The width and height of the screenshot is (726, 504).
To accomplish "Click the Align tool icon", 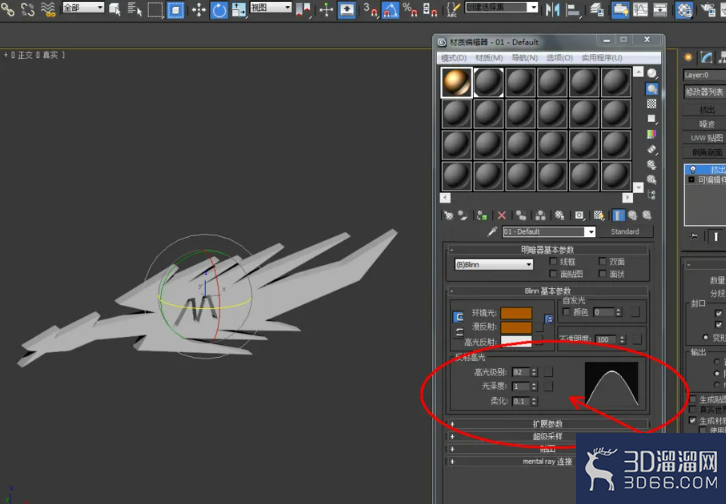I will [x=574, y=9].
